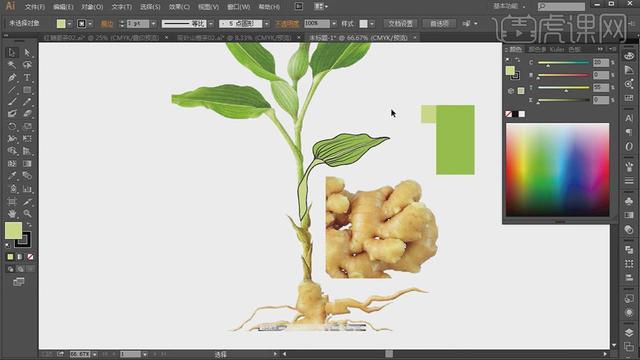Open the 对象(O) menu
The height and width of the screenshot is (360, 640).
coord(92,7)
